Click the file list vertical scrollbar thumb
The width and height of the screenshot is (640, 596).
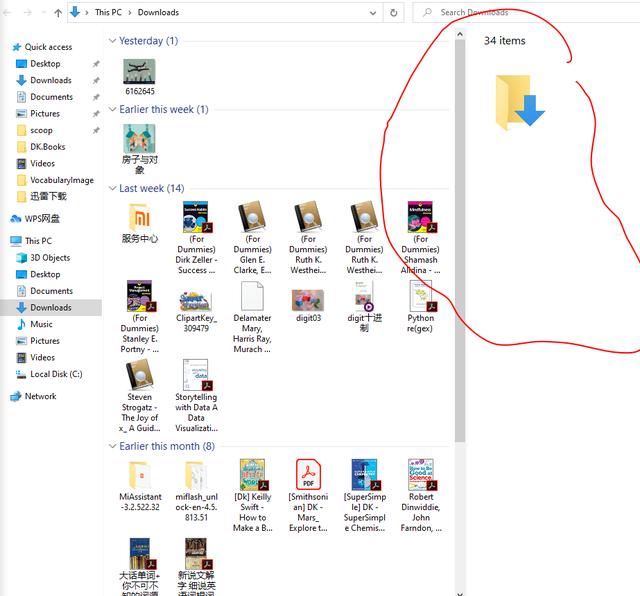pos(460,241)
